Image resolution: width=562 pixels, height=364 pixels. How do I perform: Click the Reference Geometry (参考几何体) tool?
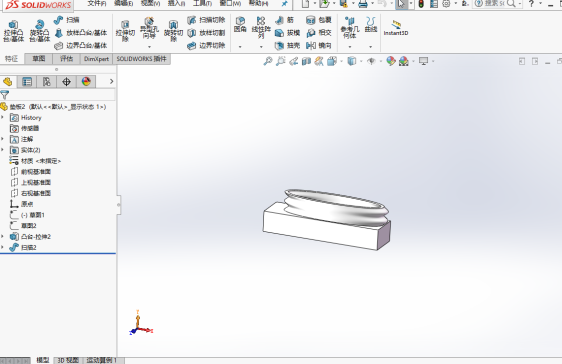[x=349, y=28]
